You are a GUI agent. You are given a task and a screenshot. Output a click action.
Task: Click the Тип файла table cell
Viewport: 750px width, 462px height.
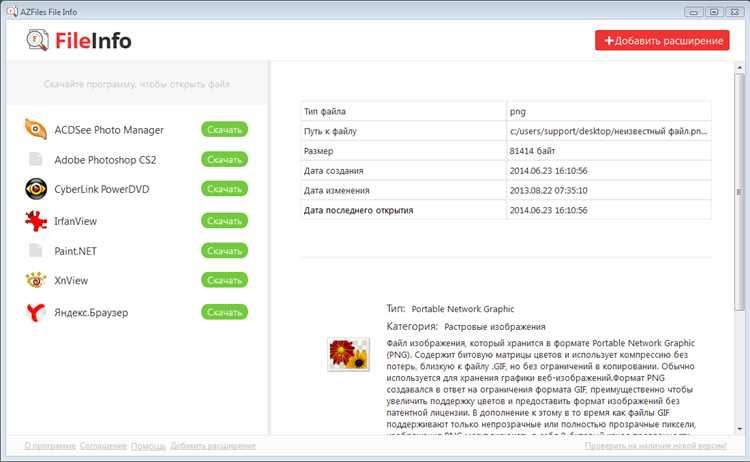point(403,111)
